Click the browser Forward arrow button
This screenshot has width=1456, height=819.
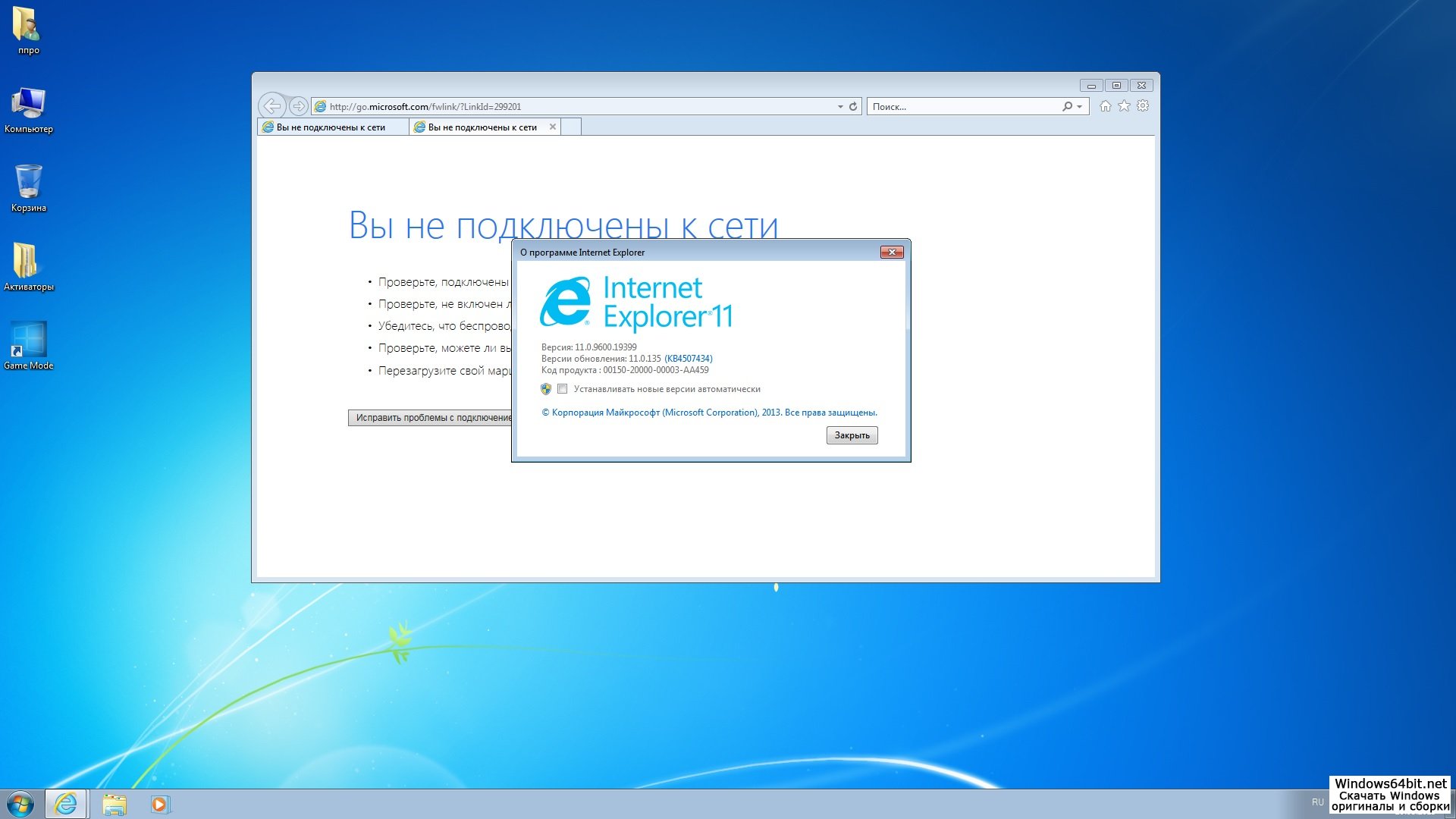pyautogui.click(x=299, y=106)
